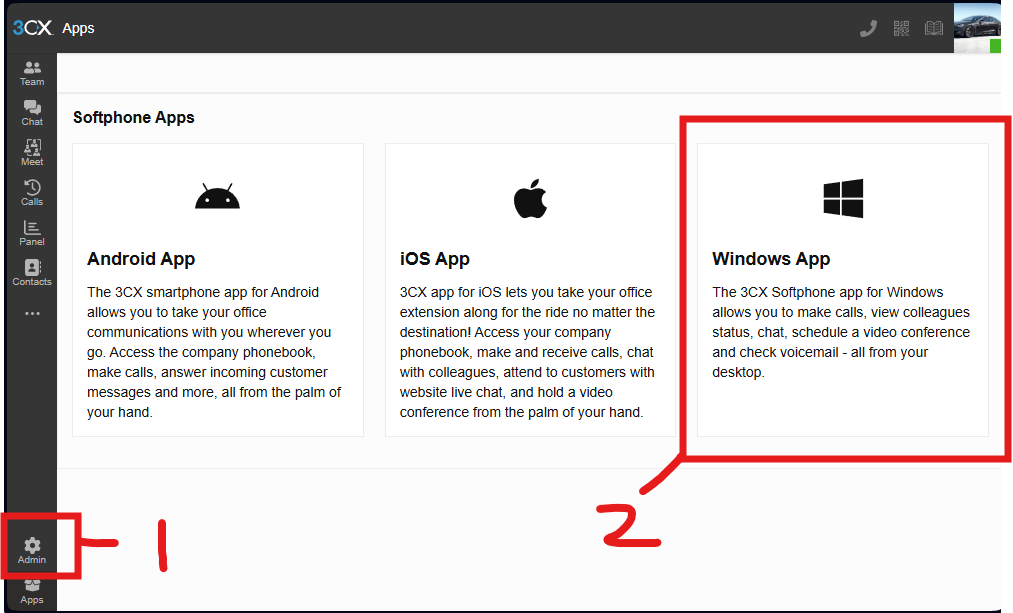Click the green status indicator on avatar
1013x613 pixels.
pos(995,46)
